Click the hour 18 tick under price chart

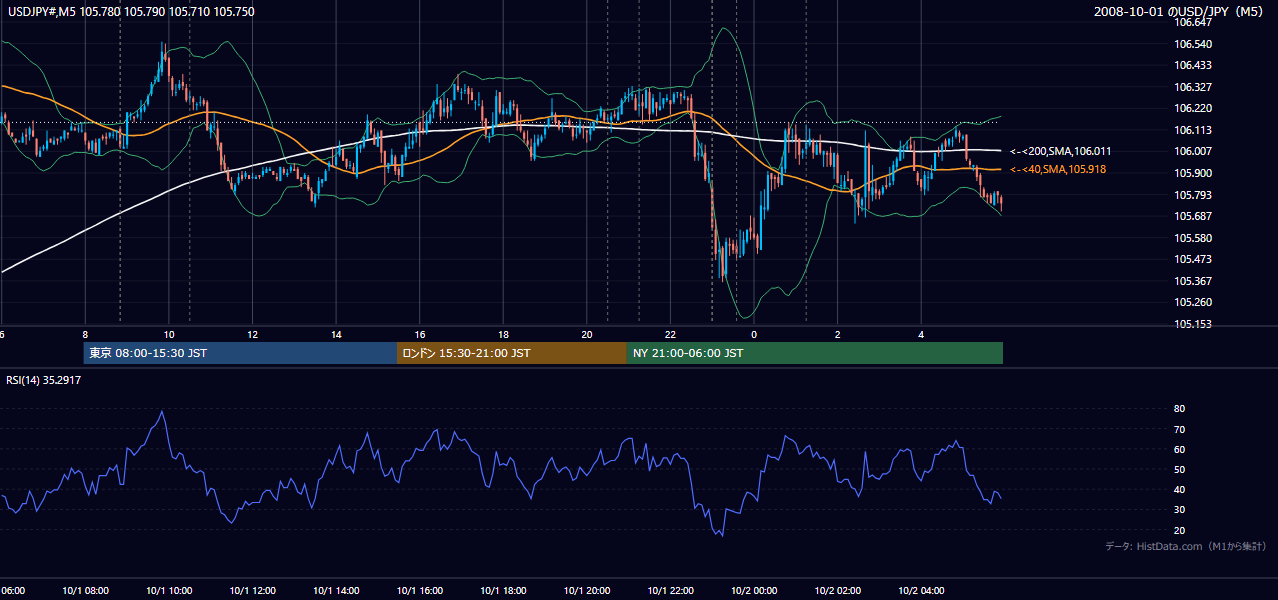504,335
